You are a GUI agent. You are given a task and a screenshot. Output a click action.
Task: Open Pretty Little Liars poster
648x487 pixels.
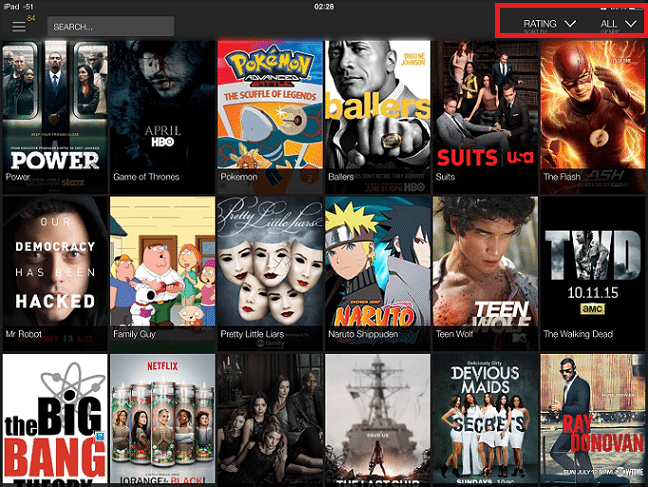(x=270, y=274)
